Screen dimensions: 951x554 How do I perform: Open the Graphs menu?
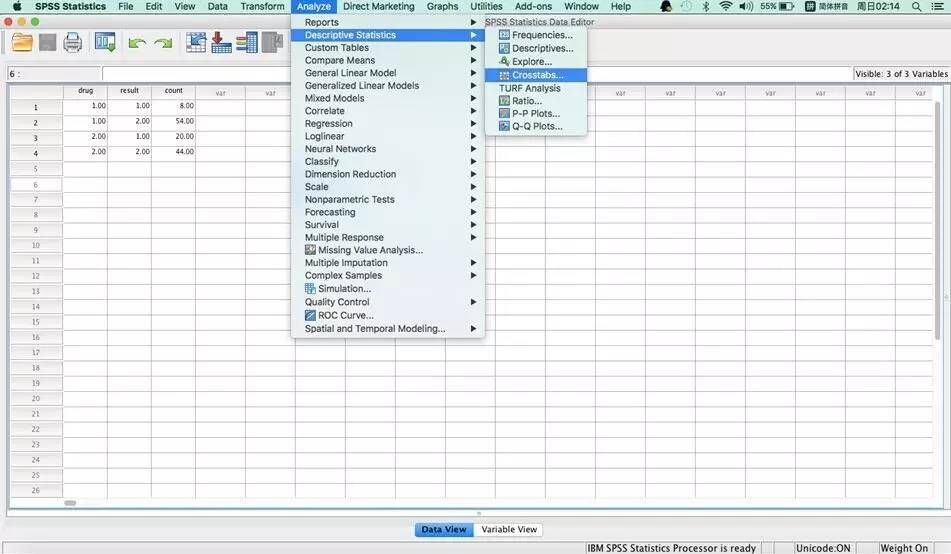pos(442,7)
